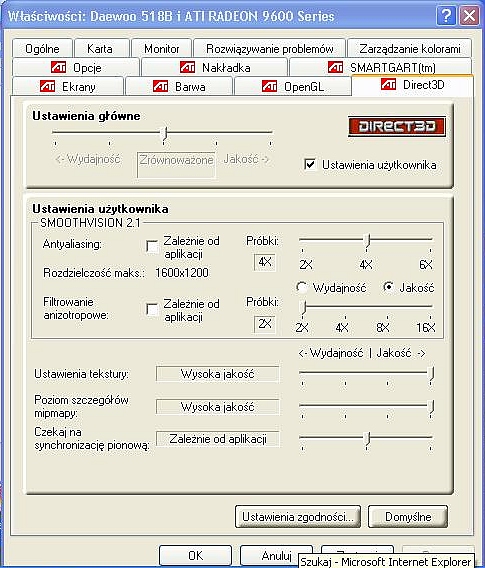Select the Jakość radio button
The height and width of the screenshot is (568, 485).
coord(388,288)
